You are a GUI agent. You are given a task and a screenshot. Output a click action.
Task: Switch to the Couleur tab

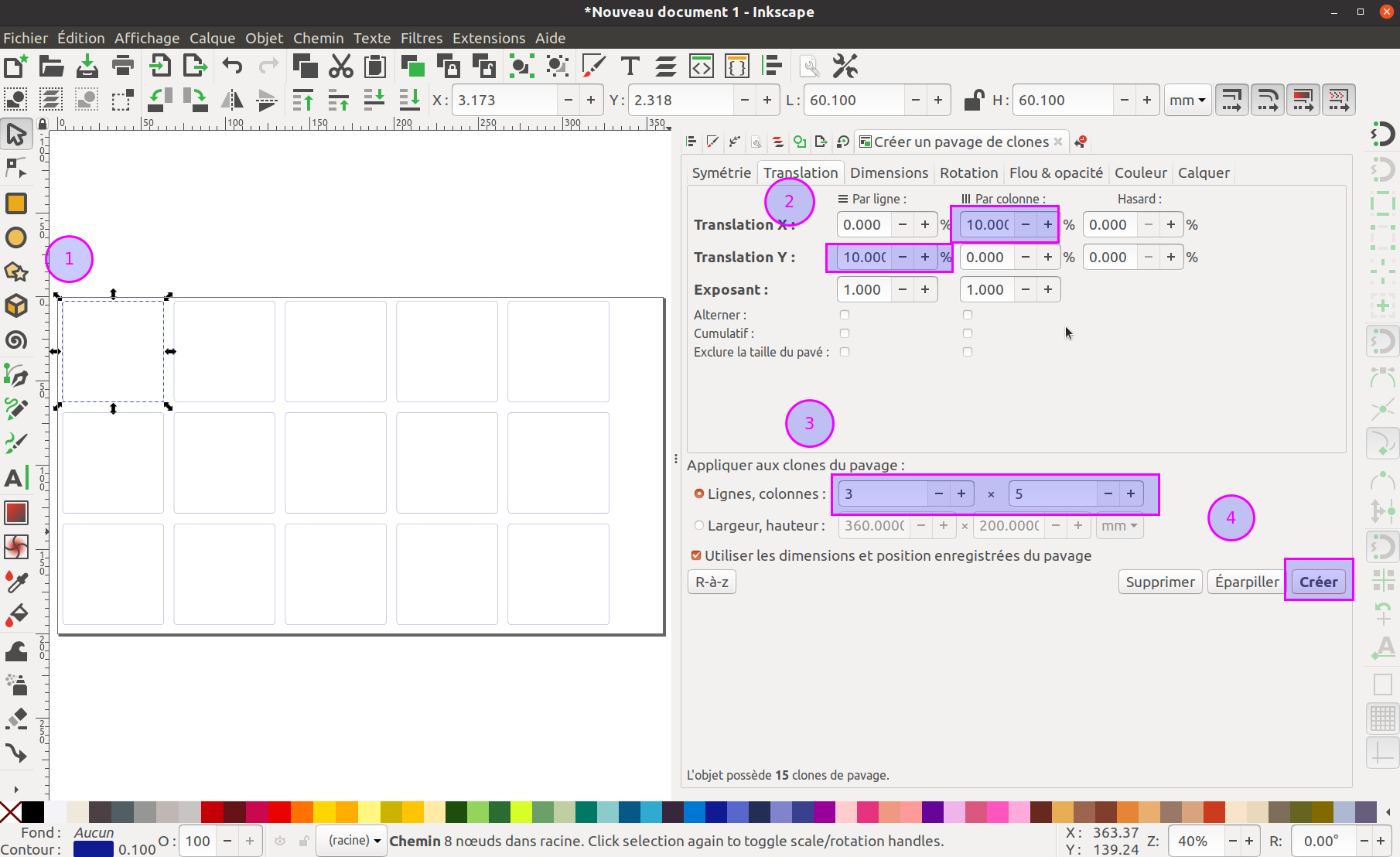pyautogui.click(x=1140, y=172)
